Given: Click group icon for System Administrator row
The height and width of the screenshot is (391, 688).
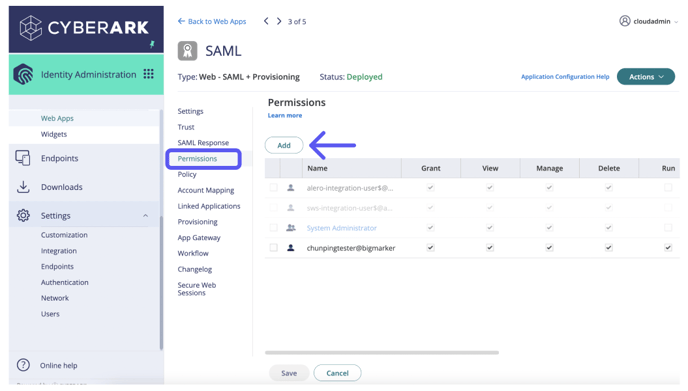Looking at the screenshot, I should pyautogui.click(x=290, y=228).
